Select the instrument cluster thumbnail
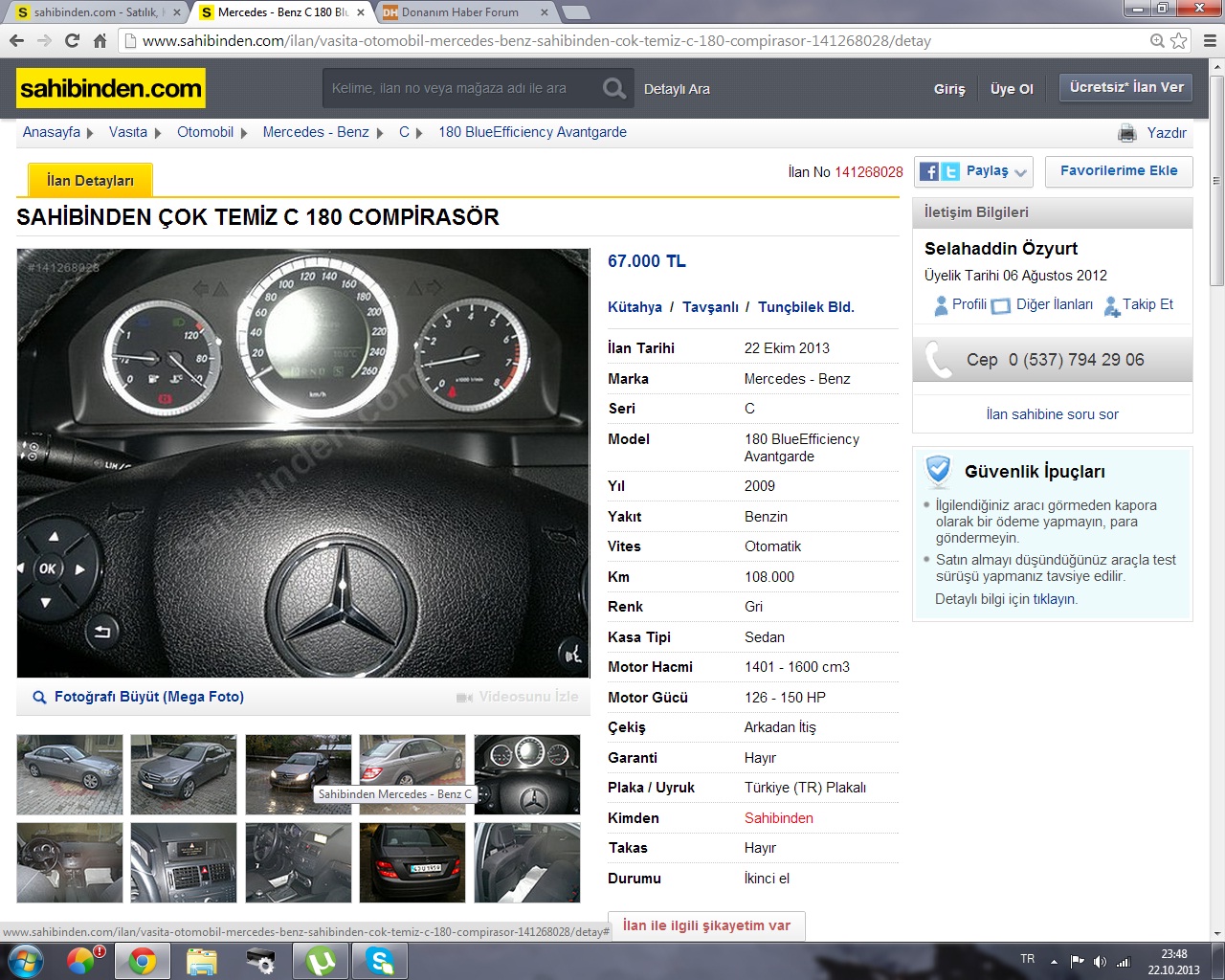This screenshot has height=980, width=1225. click(x=527, y=774)
